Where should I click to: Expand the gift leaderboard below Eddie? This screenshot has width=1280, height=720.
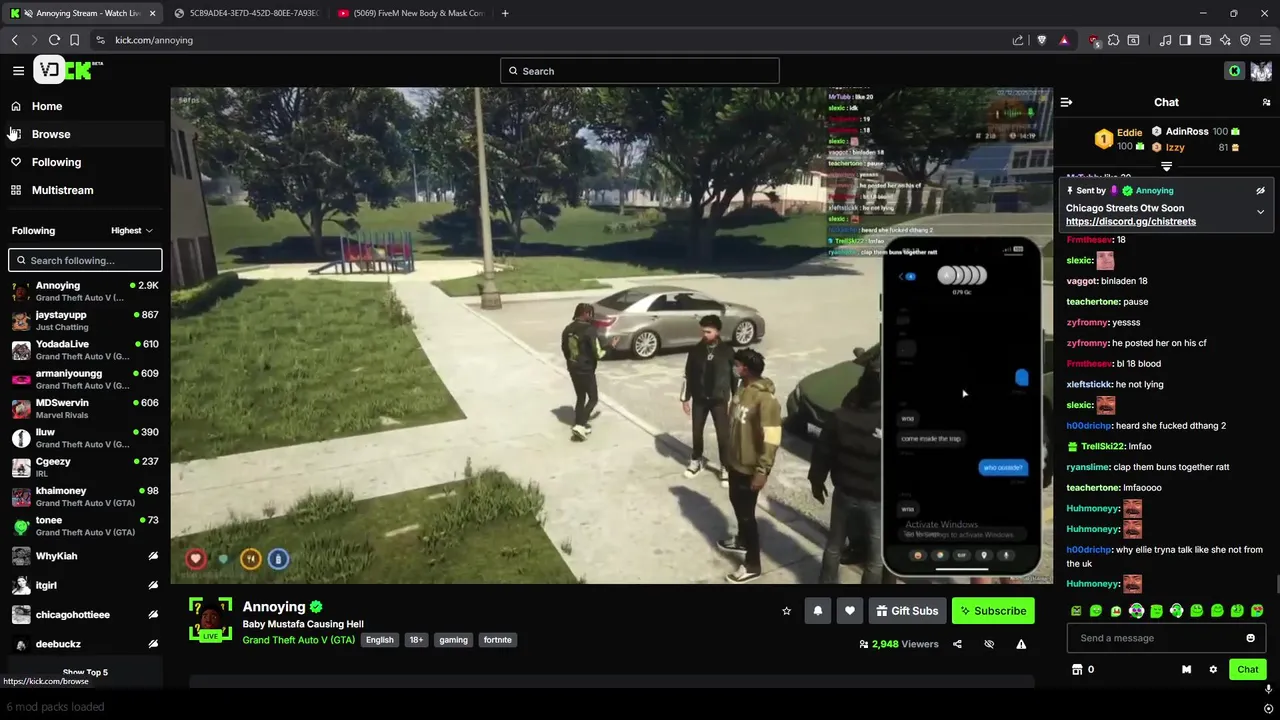1166,166
